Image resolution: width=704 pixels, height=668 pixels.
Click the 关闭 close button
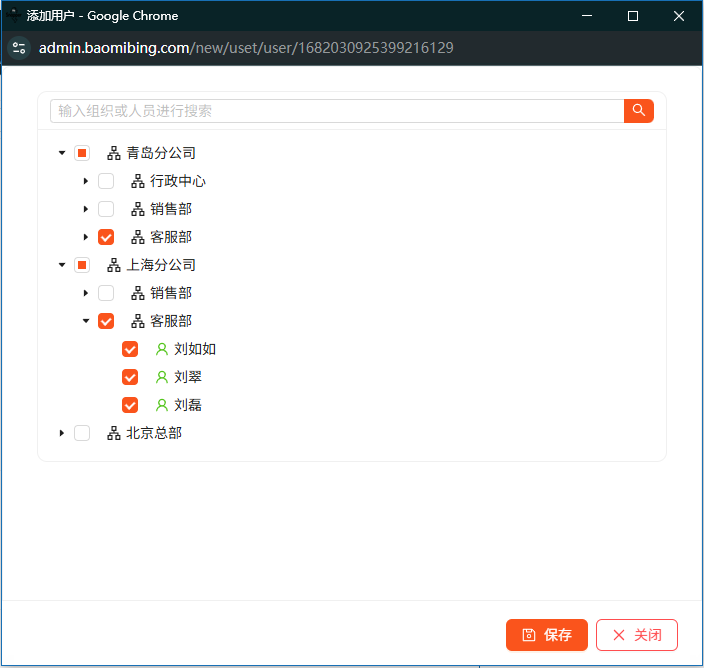[x=636, y=635]
